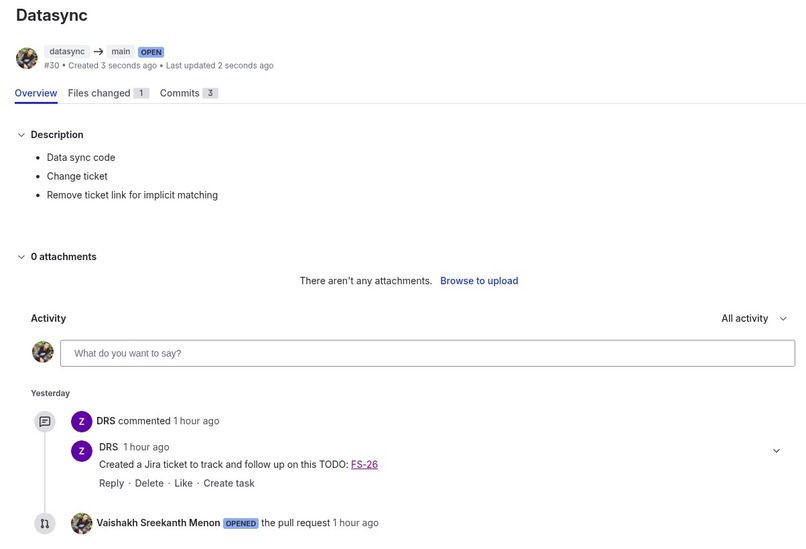Expand the DRS comment options chevron
Screen dimensions: 806x549
(x=776, y=451)
